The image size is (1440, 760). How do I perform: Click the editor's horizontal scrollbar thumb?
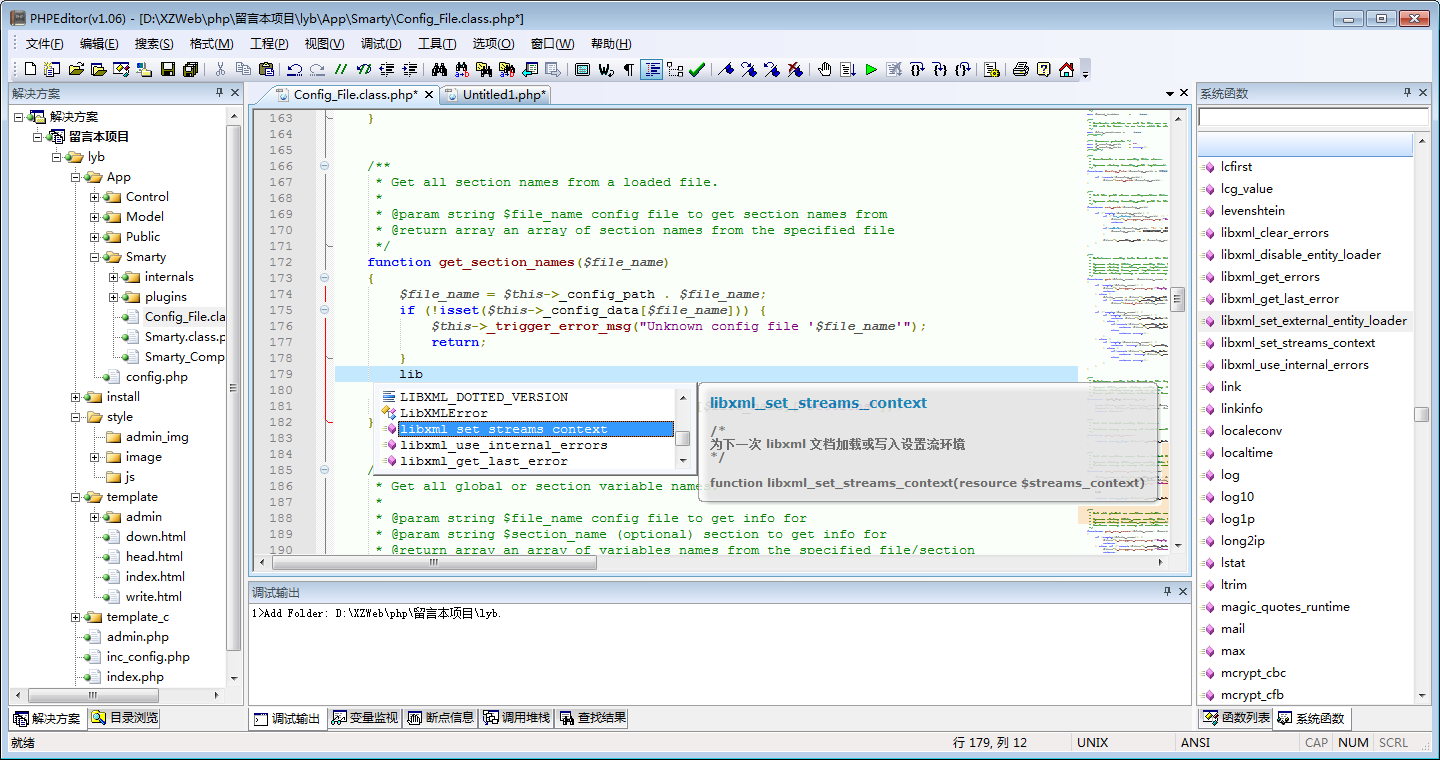[x=432, y=562]
